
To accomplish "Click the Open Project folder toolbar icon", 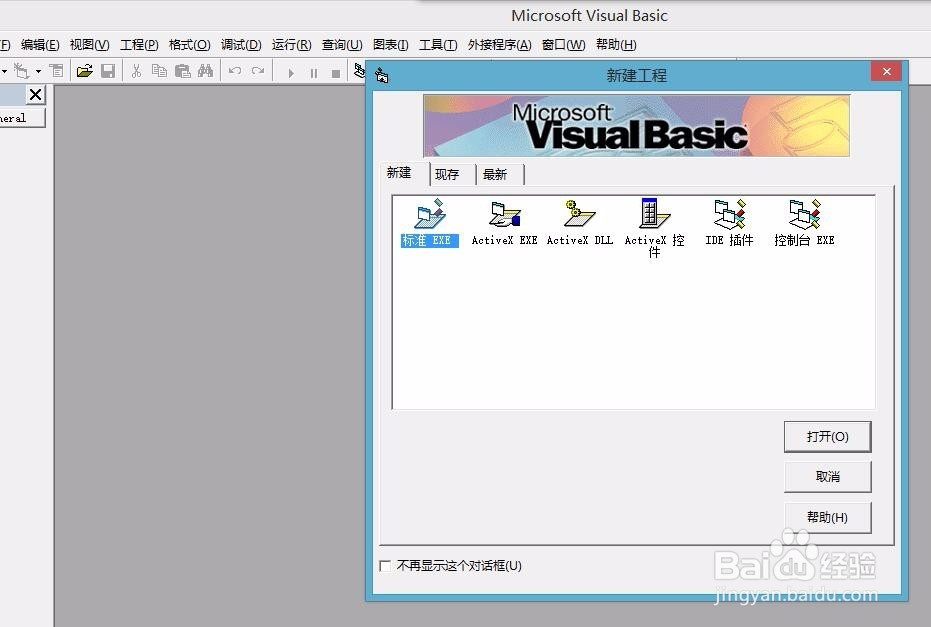I will (85, 71).
